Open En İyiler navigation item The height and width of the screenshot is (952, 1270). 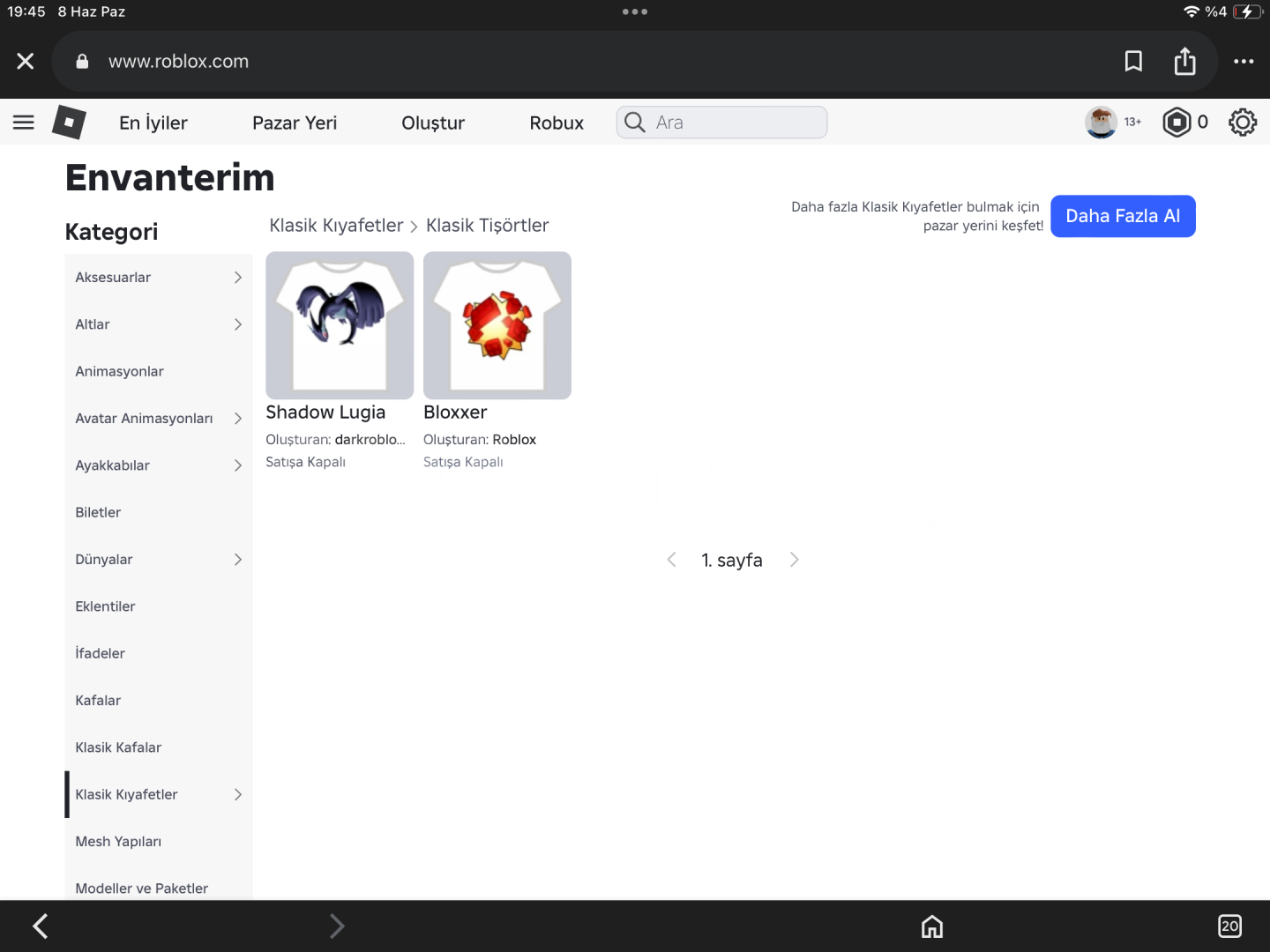153,123
